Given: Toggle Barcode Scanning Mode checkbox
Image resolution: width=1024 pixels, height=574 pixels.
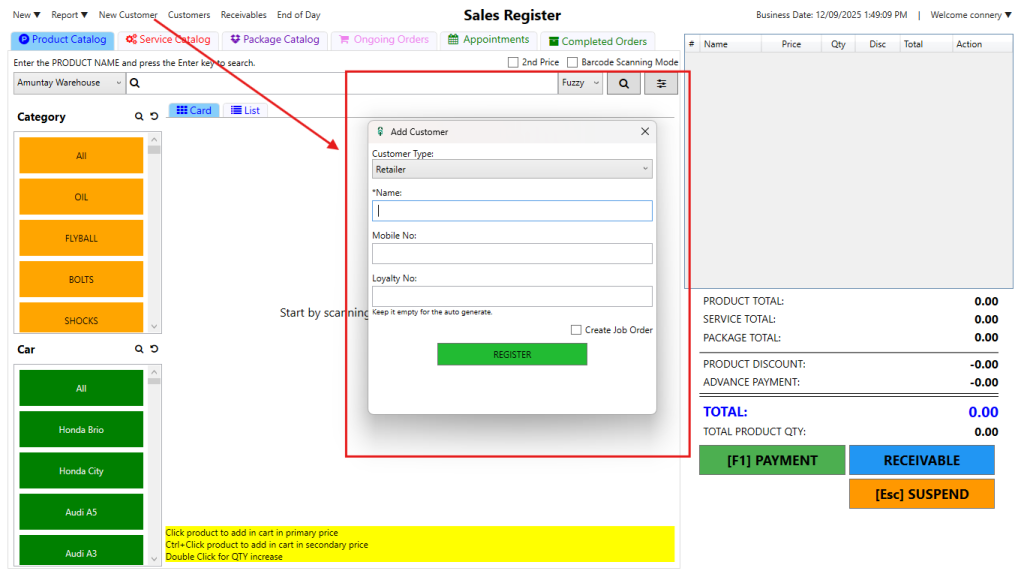Looking at the screenshot, I should pos(573,62).
